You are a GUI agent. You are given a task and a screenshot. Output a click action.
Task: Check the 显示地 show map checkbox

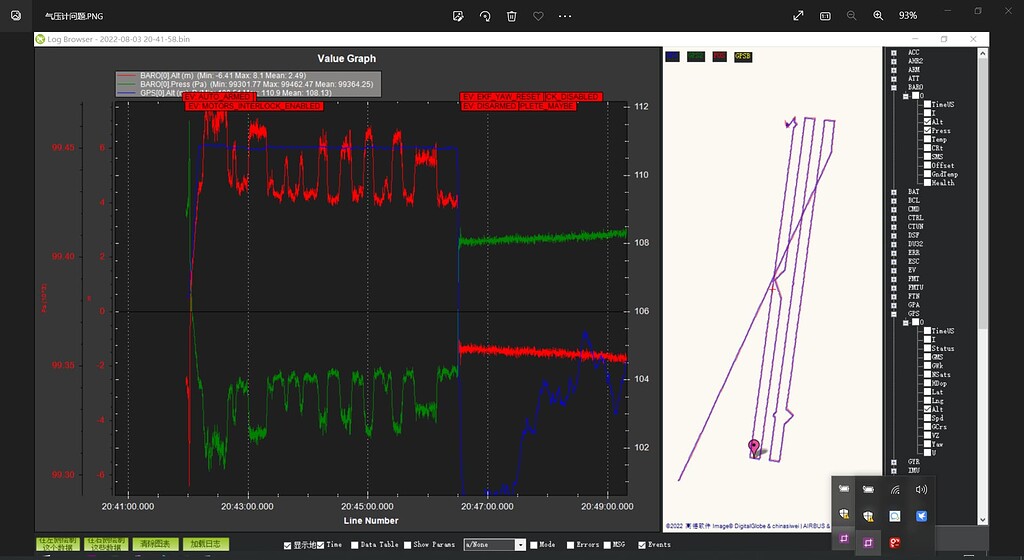(x=287, y=545)
